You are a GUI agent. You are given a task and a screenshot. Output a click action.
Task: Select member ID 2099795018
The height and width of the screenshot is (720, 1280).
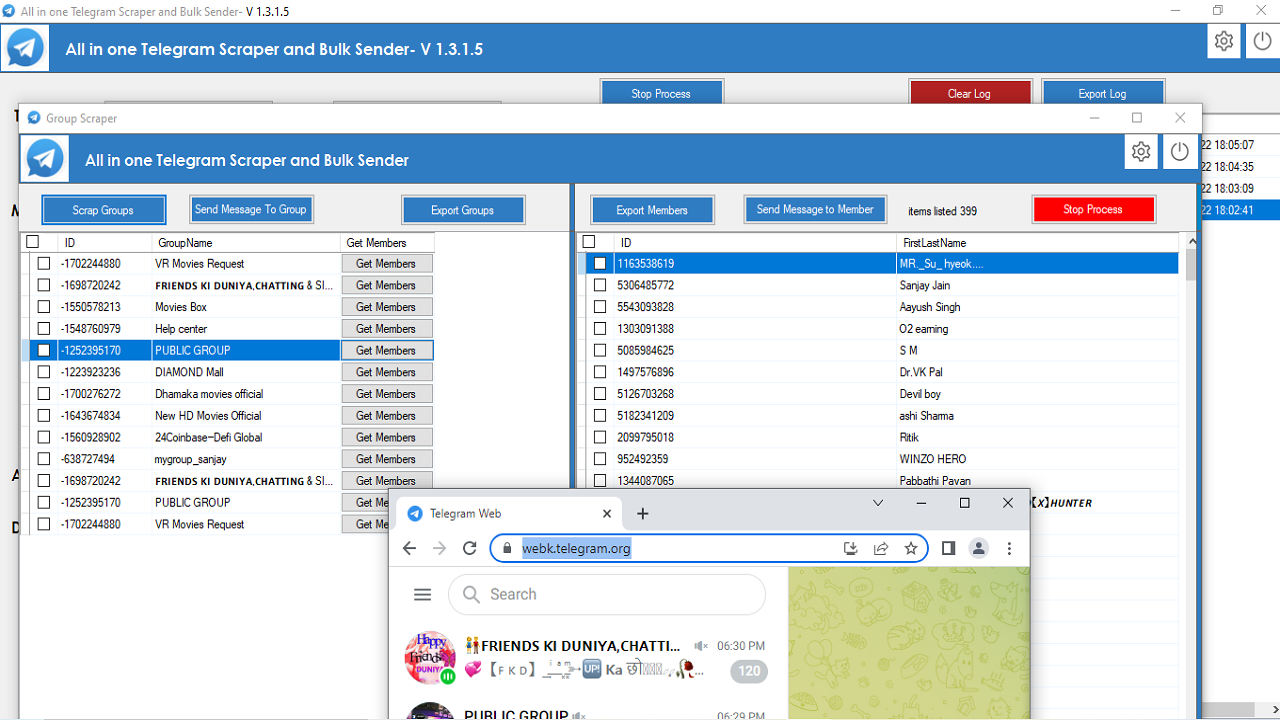click(x=646, y=437)
